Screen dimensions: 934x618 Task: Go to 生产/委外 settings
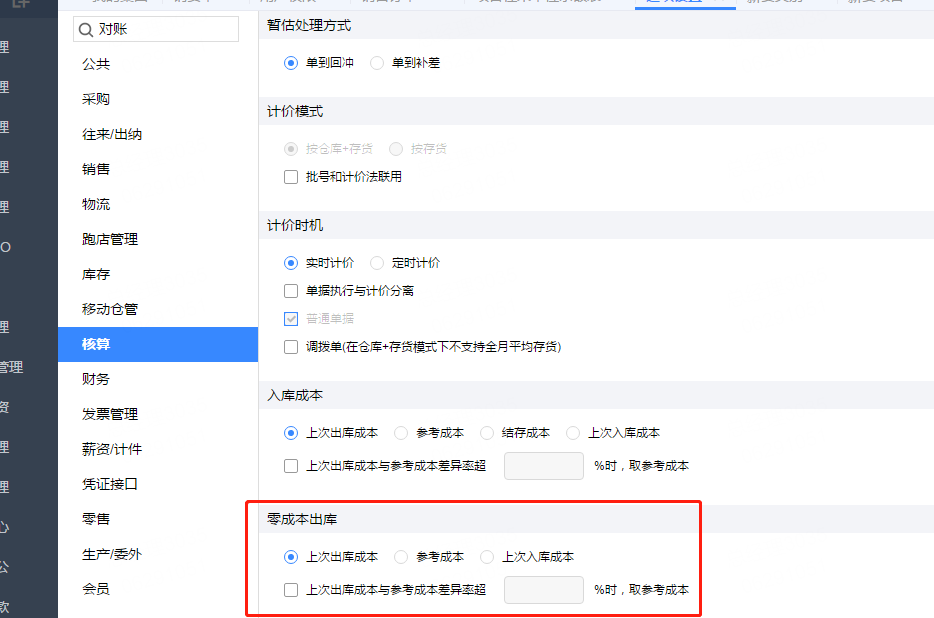click(x=158, y=554)
